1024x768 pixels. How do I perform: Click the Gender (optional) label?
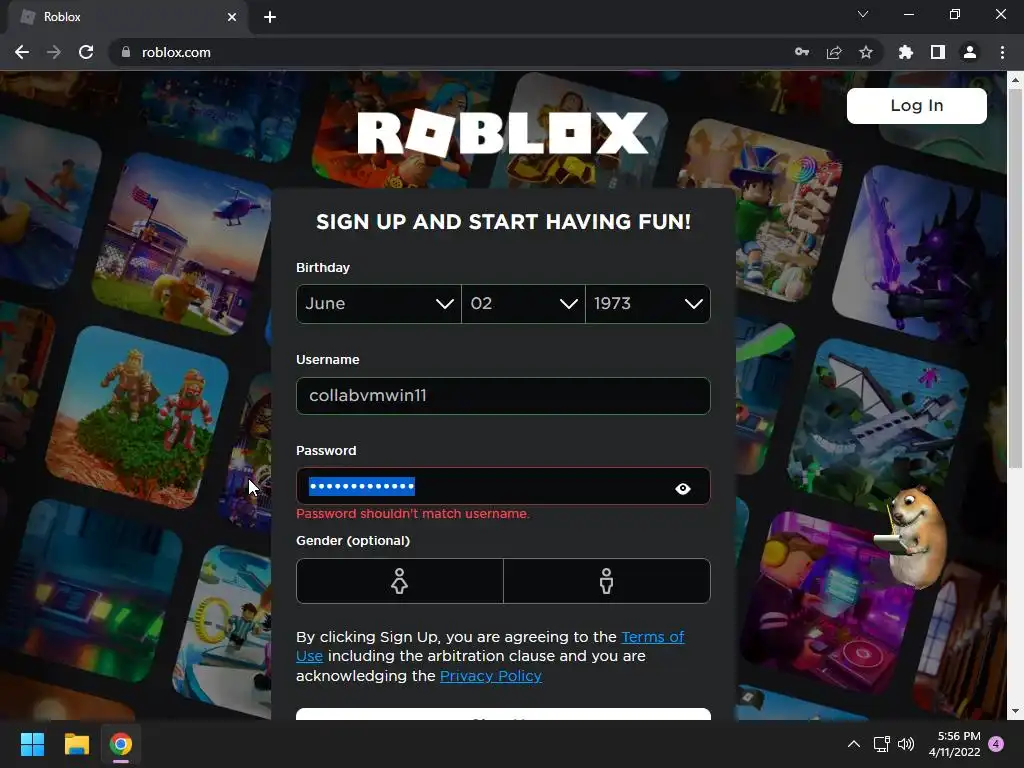coord(353,541)
